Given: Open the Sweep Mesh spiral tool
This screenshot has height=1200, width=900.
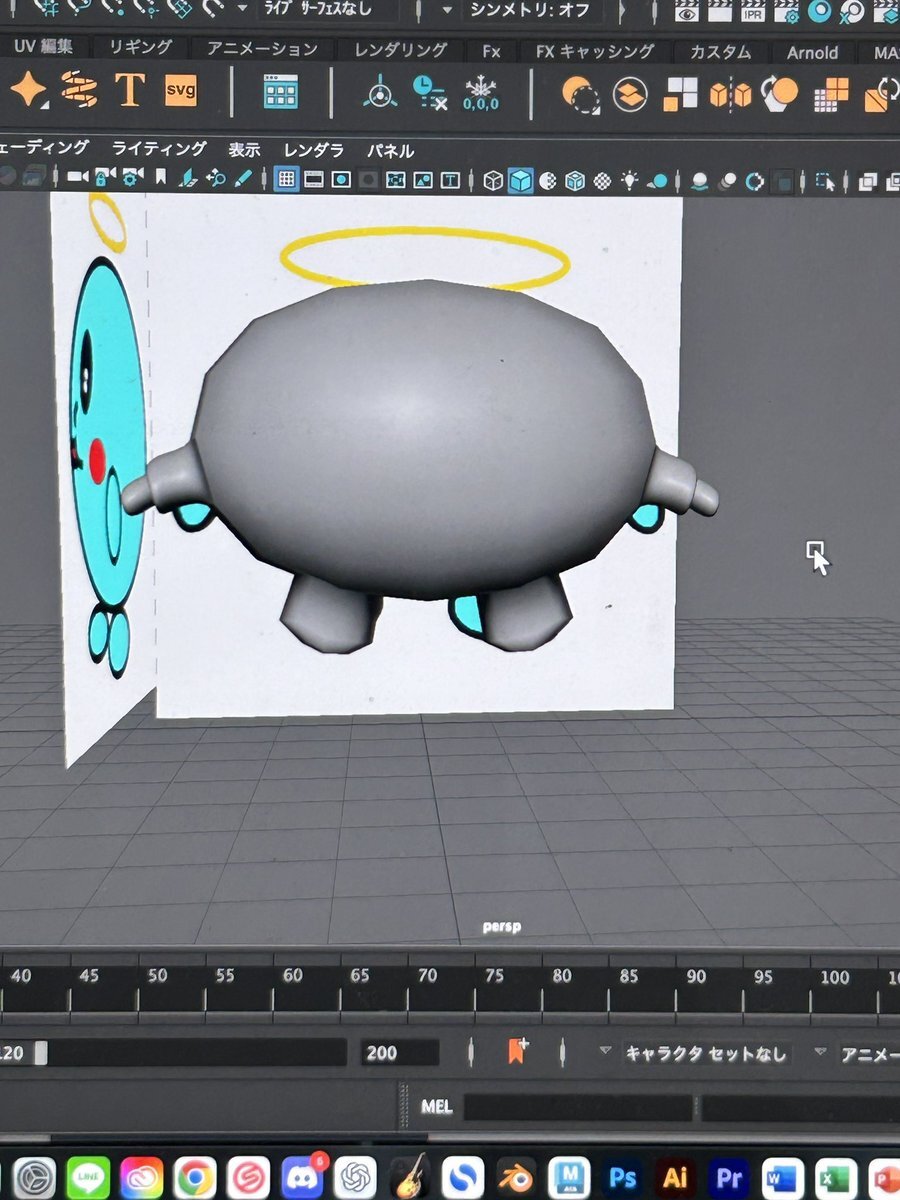Looking at the screenshot, I should pos(79,92).
